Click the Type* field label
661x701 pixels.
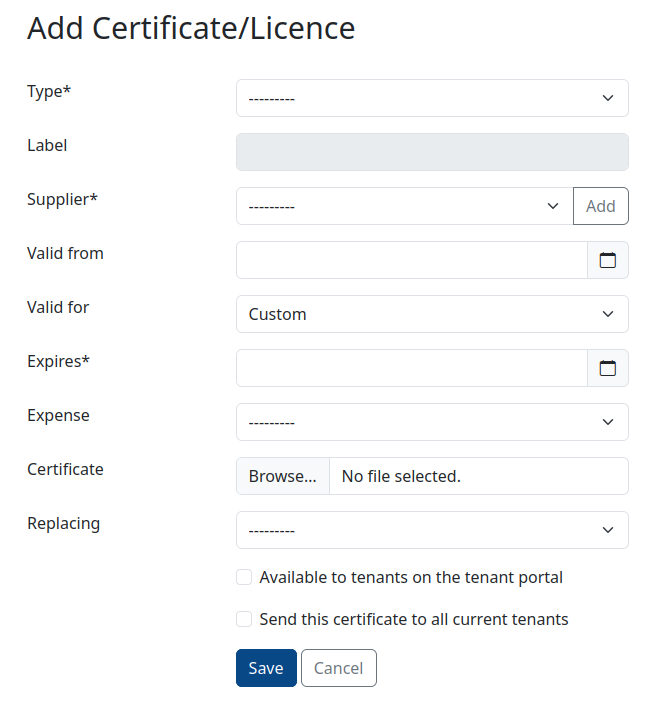point(49,91)
